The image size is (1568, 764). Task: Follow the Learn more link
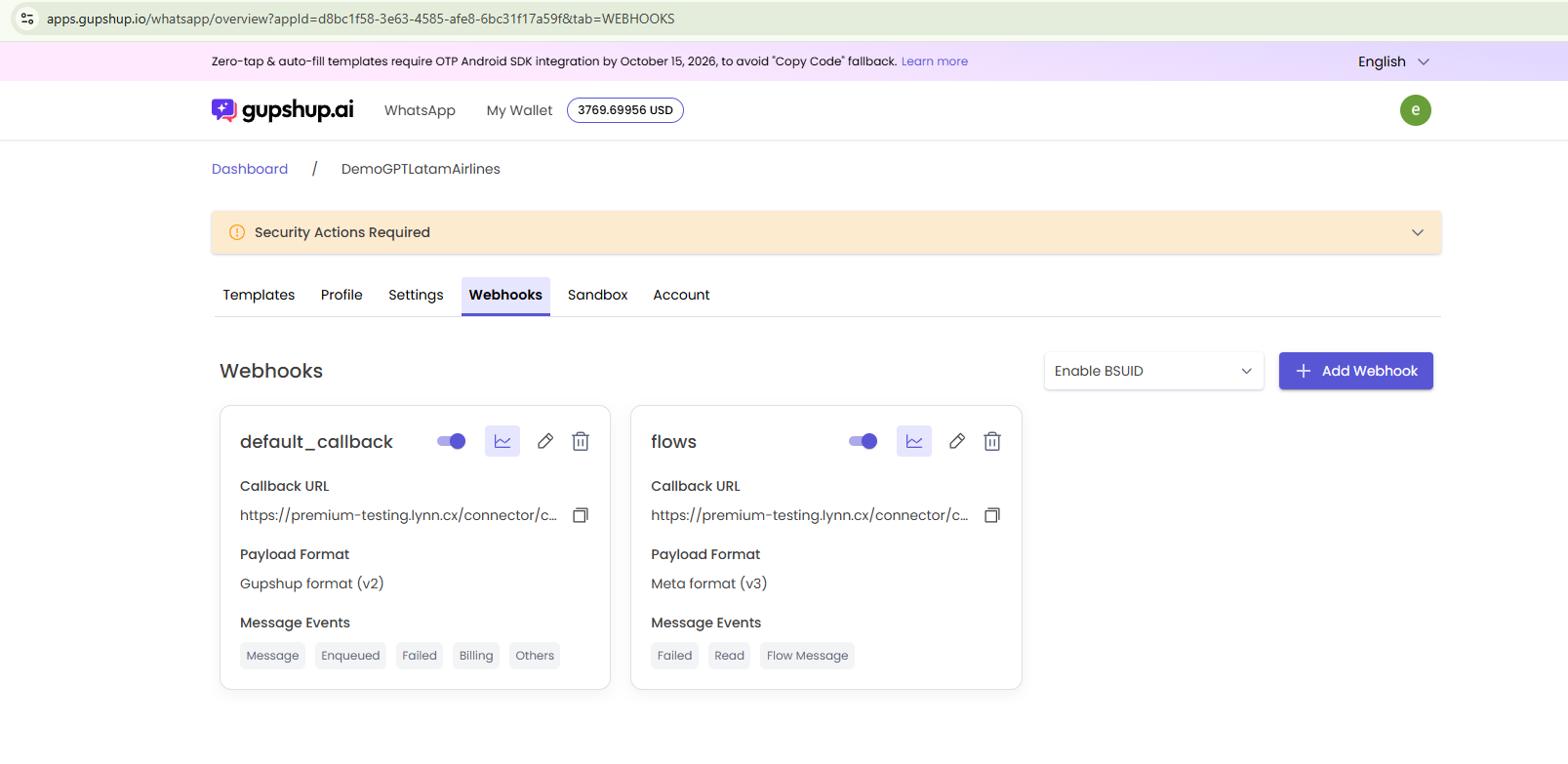(x=935, y=61)
